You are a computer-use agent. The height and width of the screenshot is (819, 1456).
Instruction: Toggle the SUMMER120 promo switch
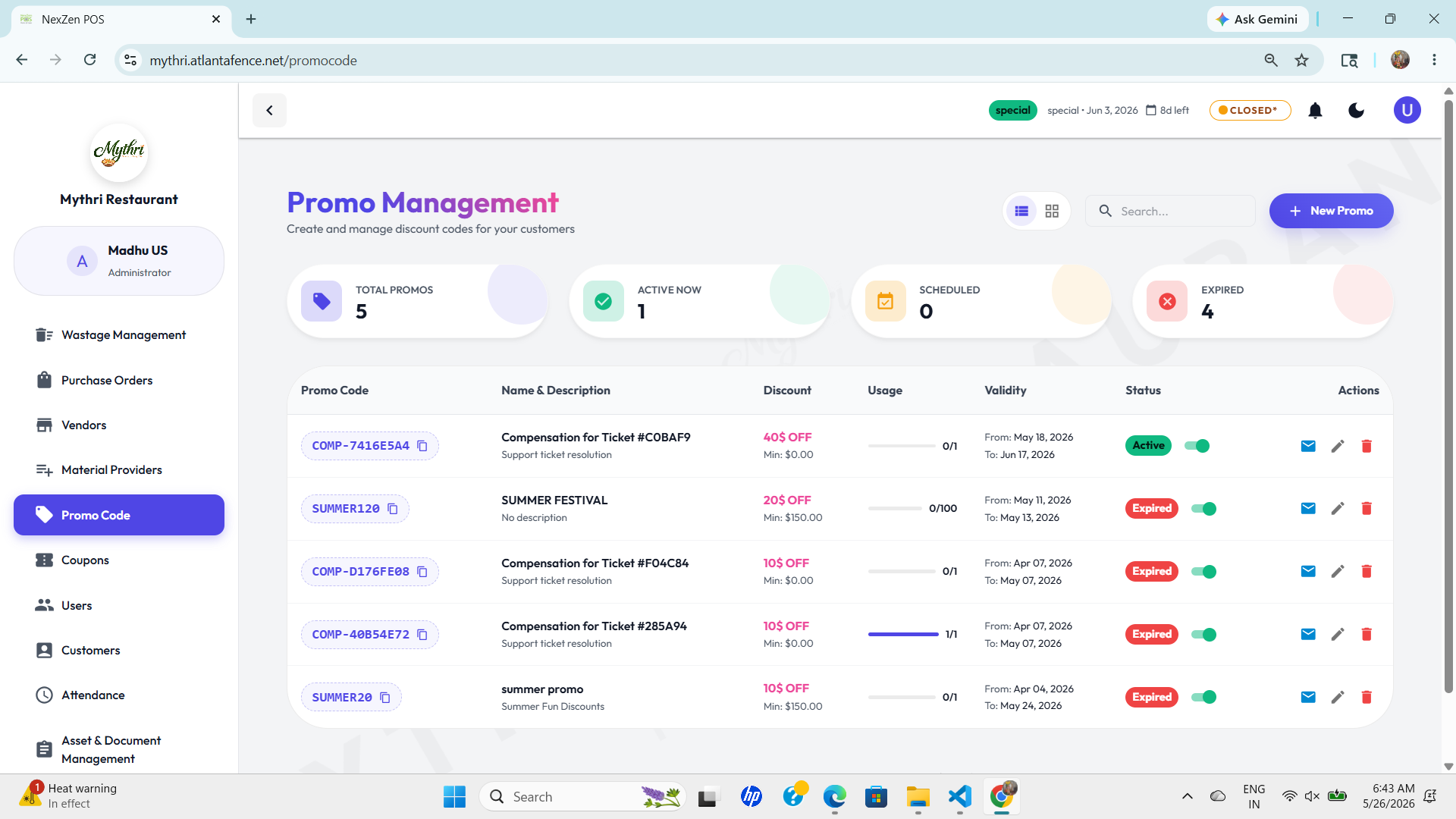pos(1203,509)
